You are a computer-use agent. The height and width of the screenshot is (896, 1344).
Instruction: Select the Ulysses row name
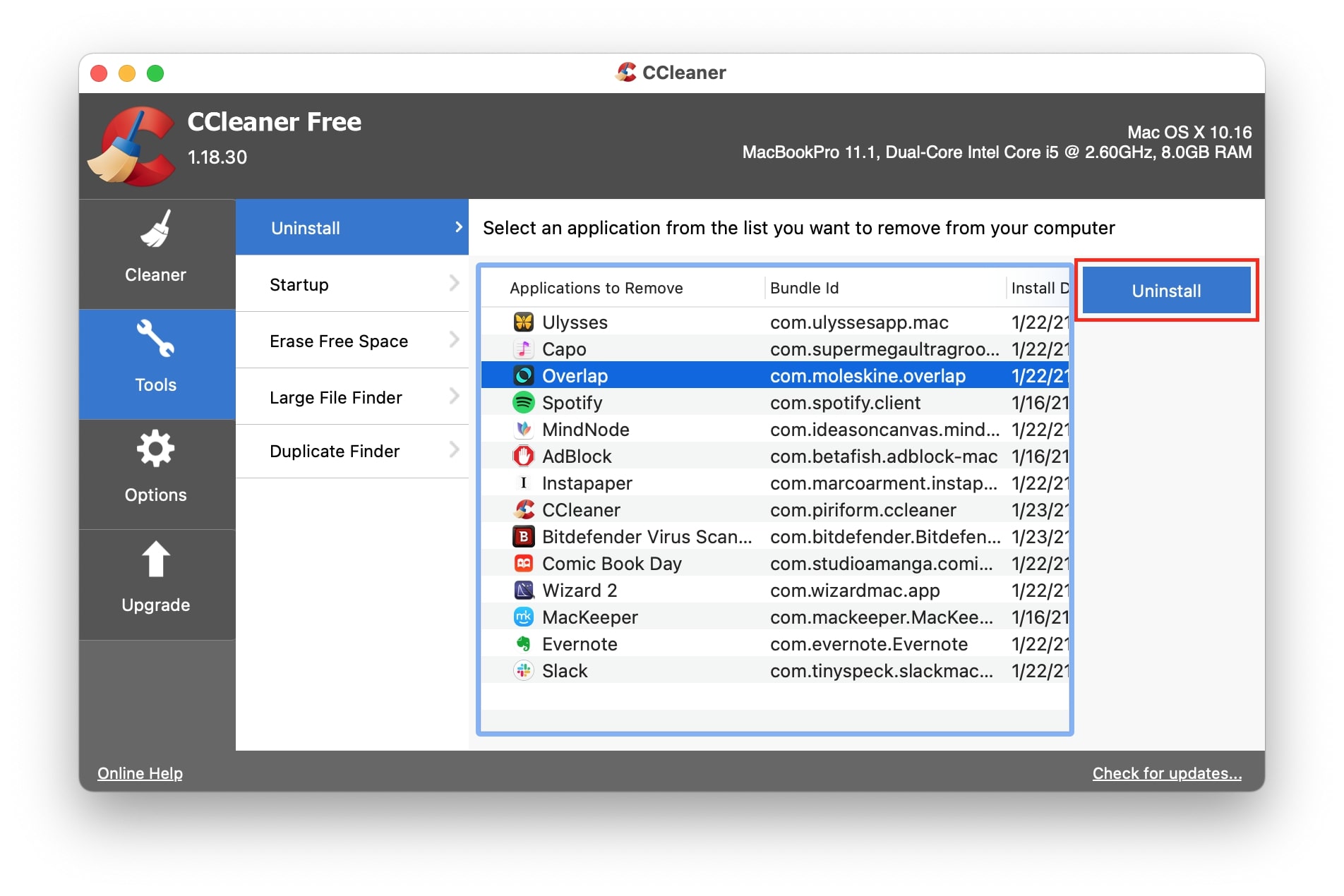[x=575, y=322]
